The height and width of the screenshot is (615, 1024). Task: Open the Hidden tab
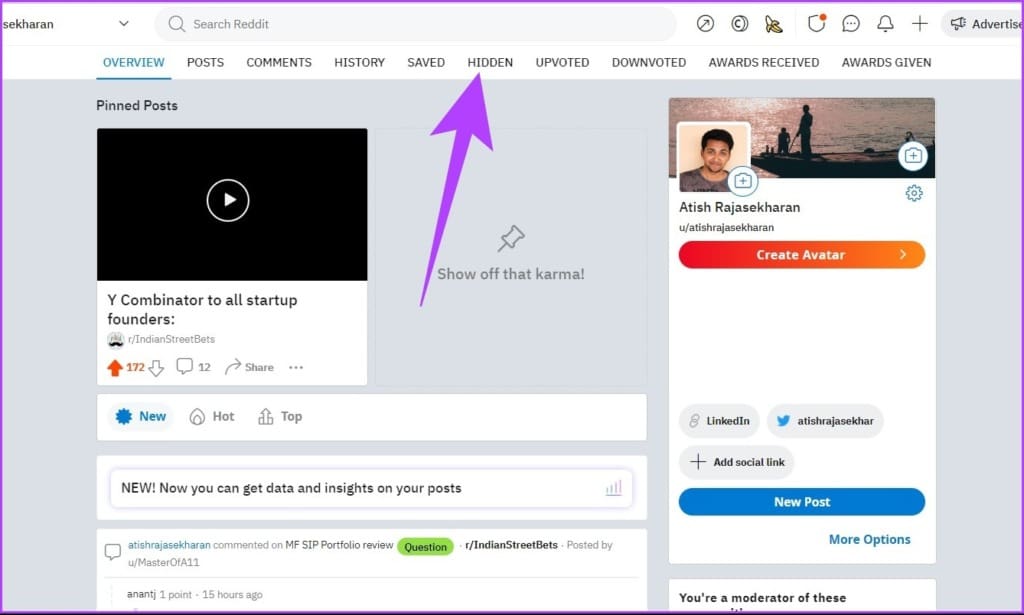pos(490,63)
